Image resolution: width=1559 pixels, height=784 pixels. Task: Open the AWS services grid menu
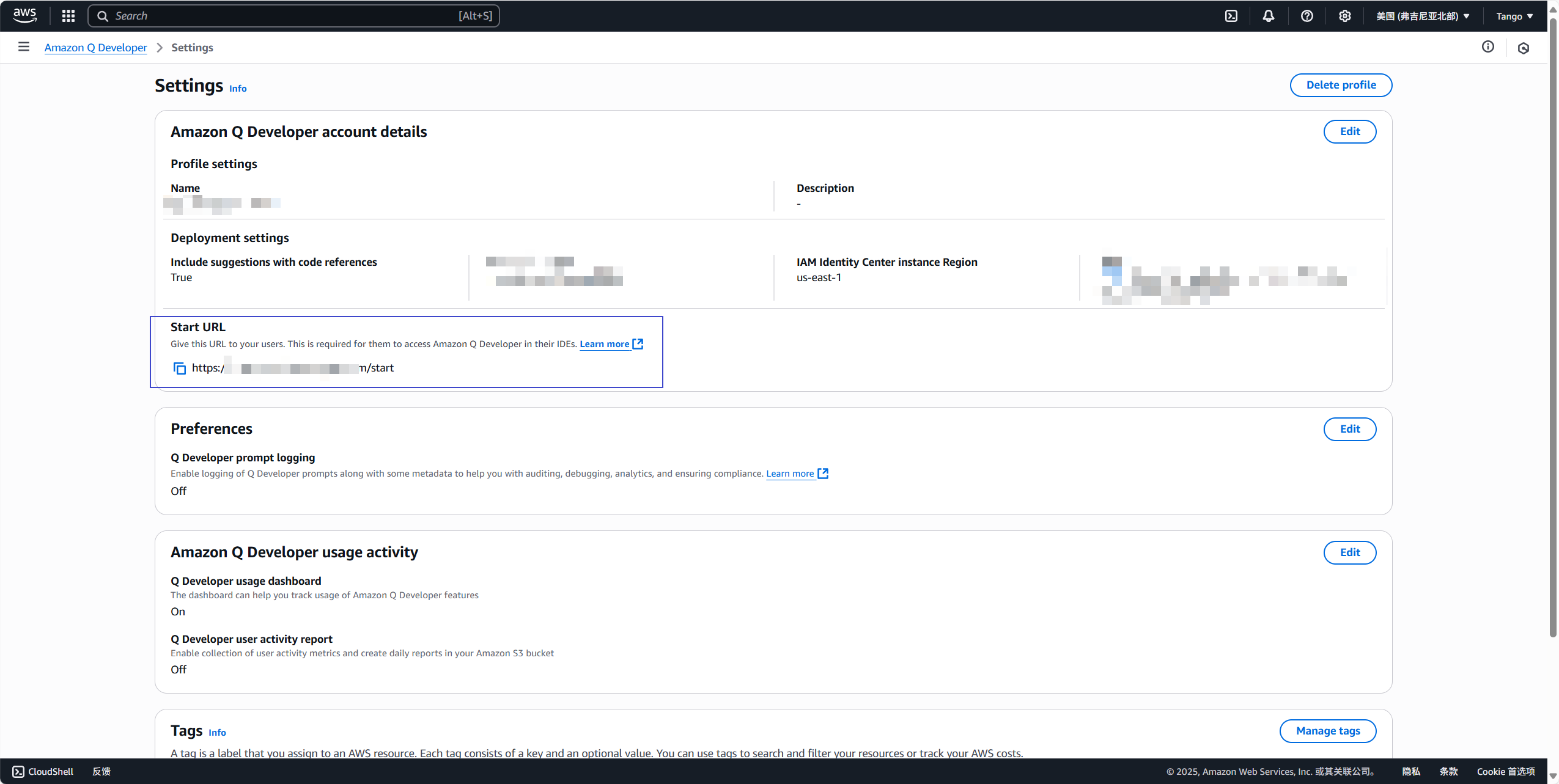68,16
